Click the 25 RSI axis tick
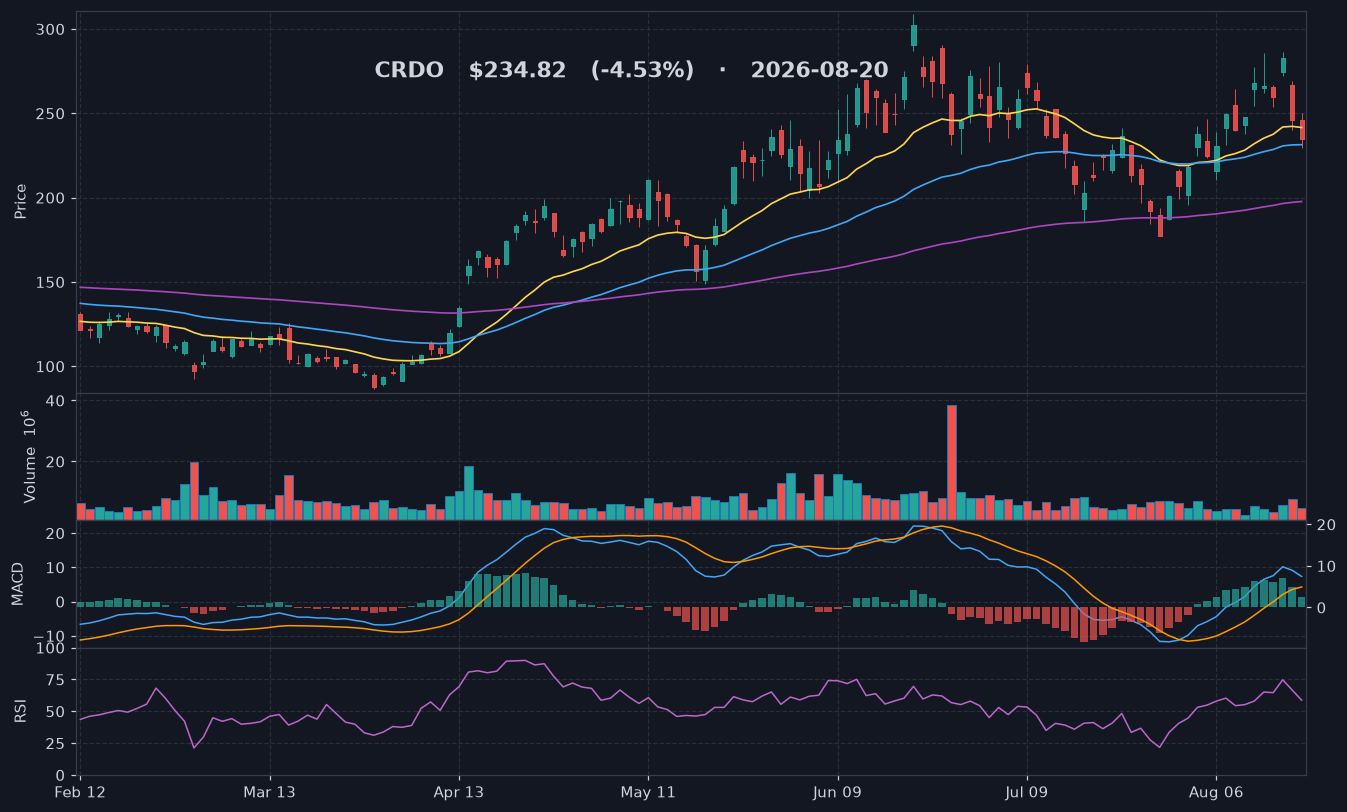The image size is (1347, 812). tap(56, 744)
